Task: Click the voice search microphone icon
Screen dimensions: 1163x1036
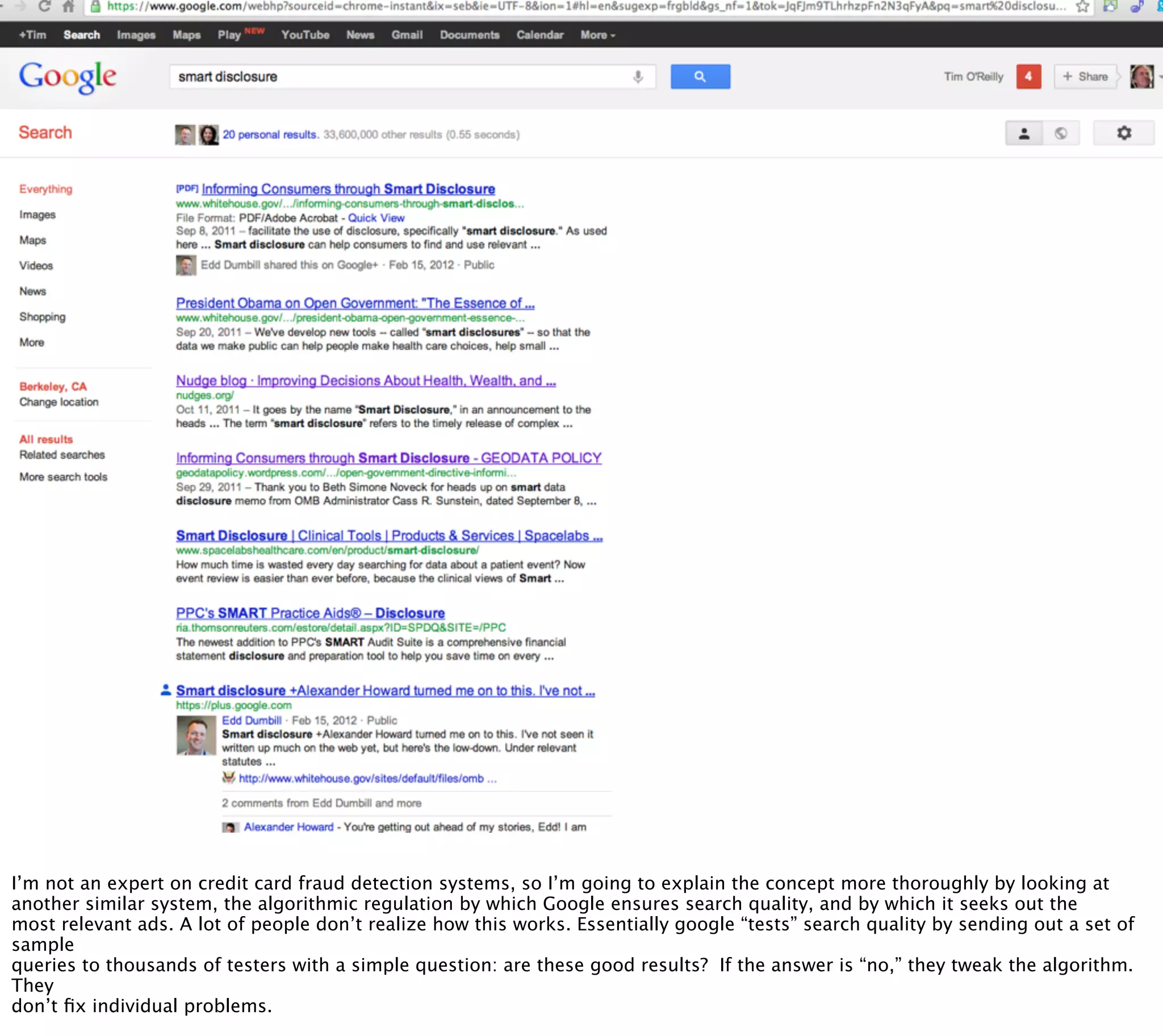Action: coord(638,77)
